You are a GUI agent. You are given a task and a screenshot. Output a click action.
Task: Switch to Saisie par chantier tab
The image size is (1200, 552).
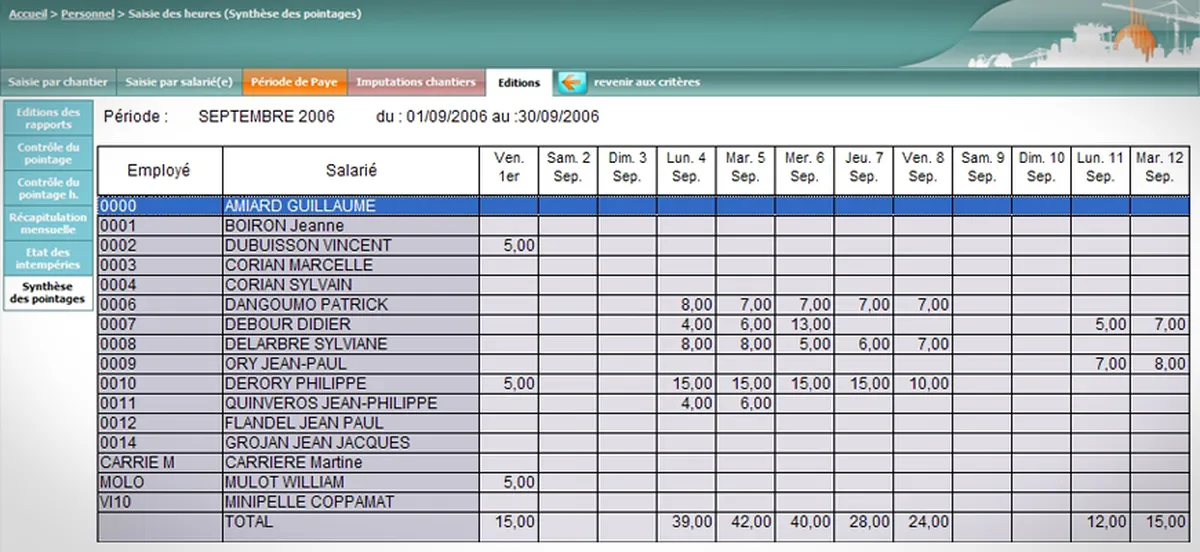(58, 82)
